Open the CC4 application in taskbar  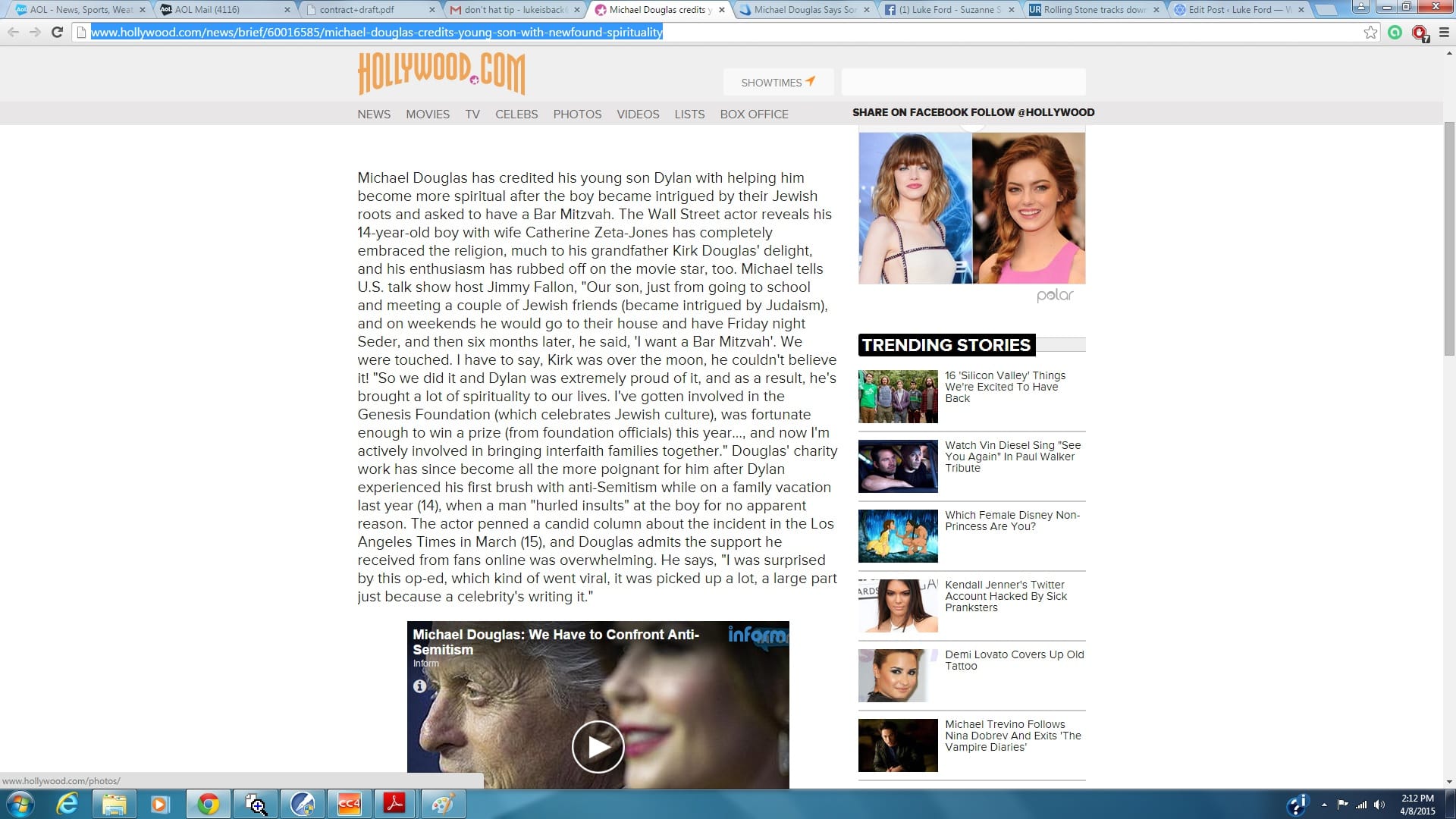click(x=349, y=804)
